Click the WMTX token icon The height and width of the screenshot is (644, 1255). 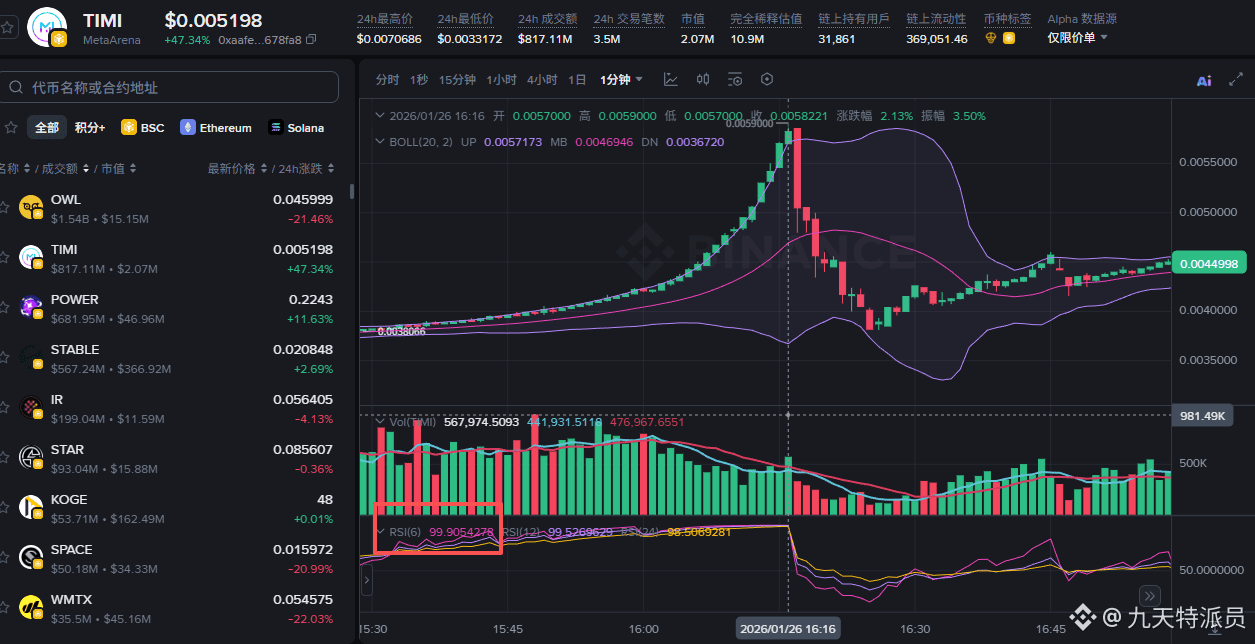click(x=31, y=607)
